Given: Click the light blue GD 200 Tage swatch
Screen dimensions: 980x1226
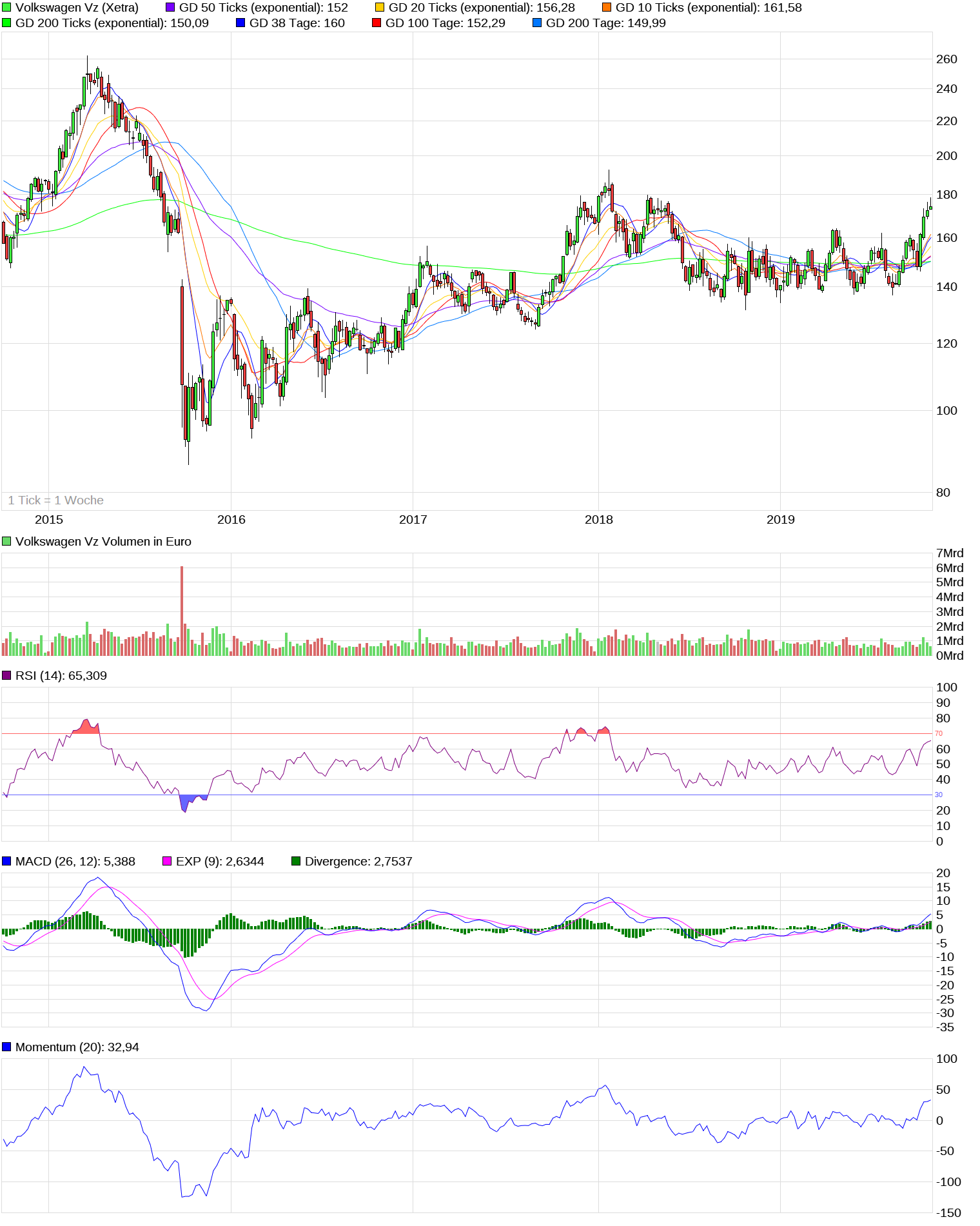Looking at the screenshot, I should click(537, 23).
